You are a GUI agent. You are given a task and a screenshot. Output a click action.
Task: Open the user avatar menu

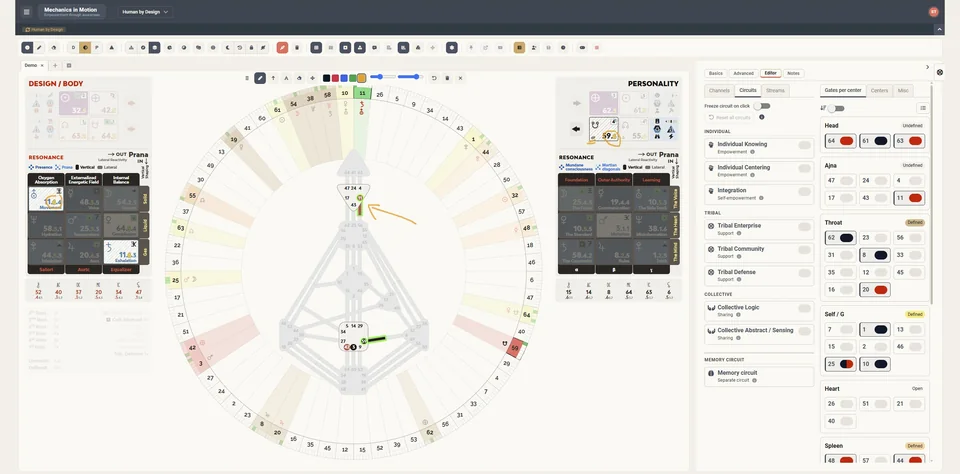point(933,12)
